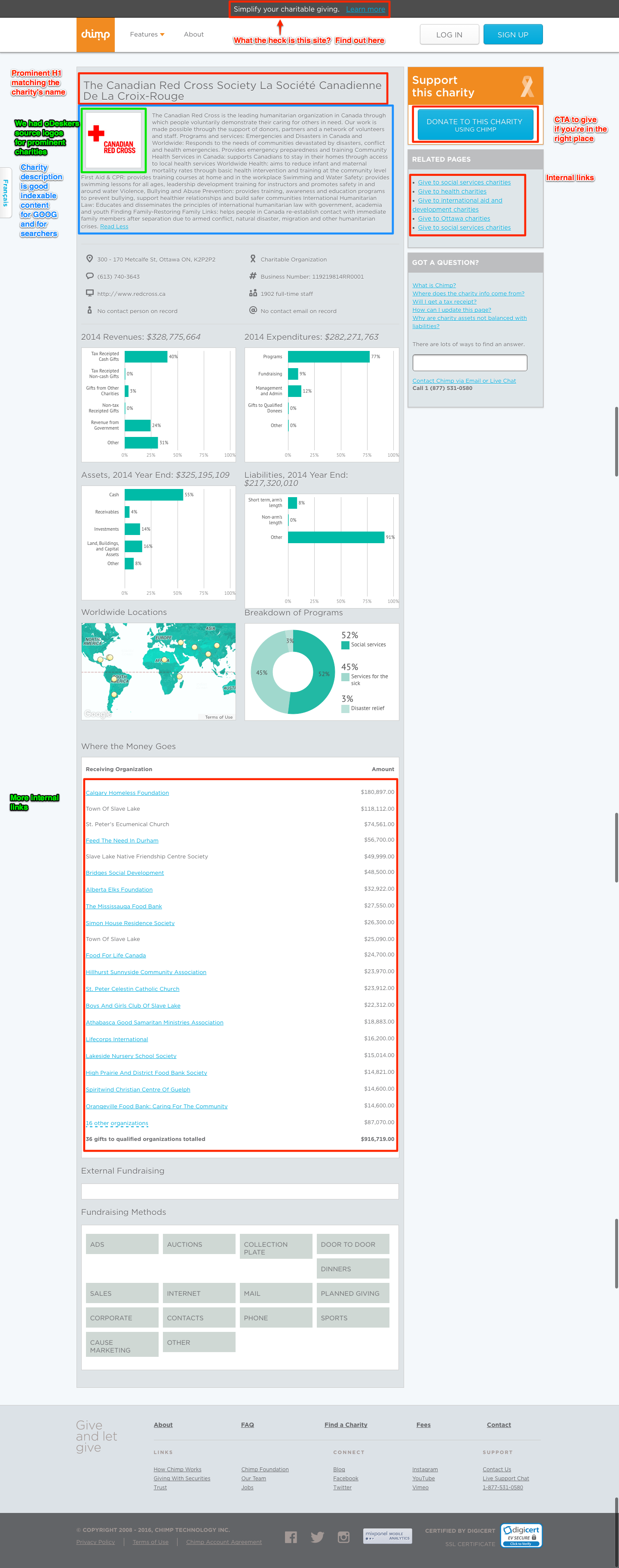Open footer FAQ menu link

click(x=247, y=1425)
